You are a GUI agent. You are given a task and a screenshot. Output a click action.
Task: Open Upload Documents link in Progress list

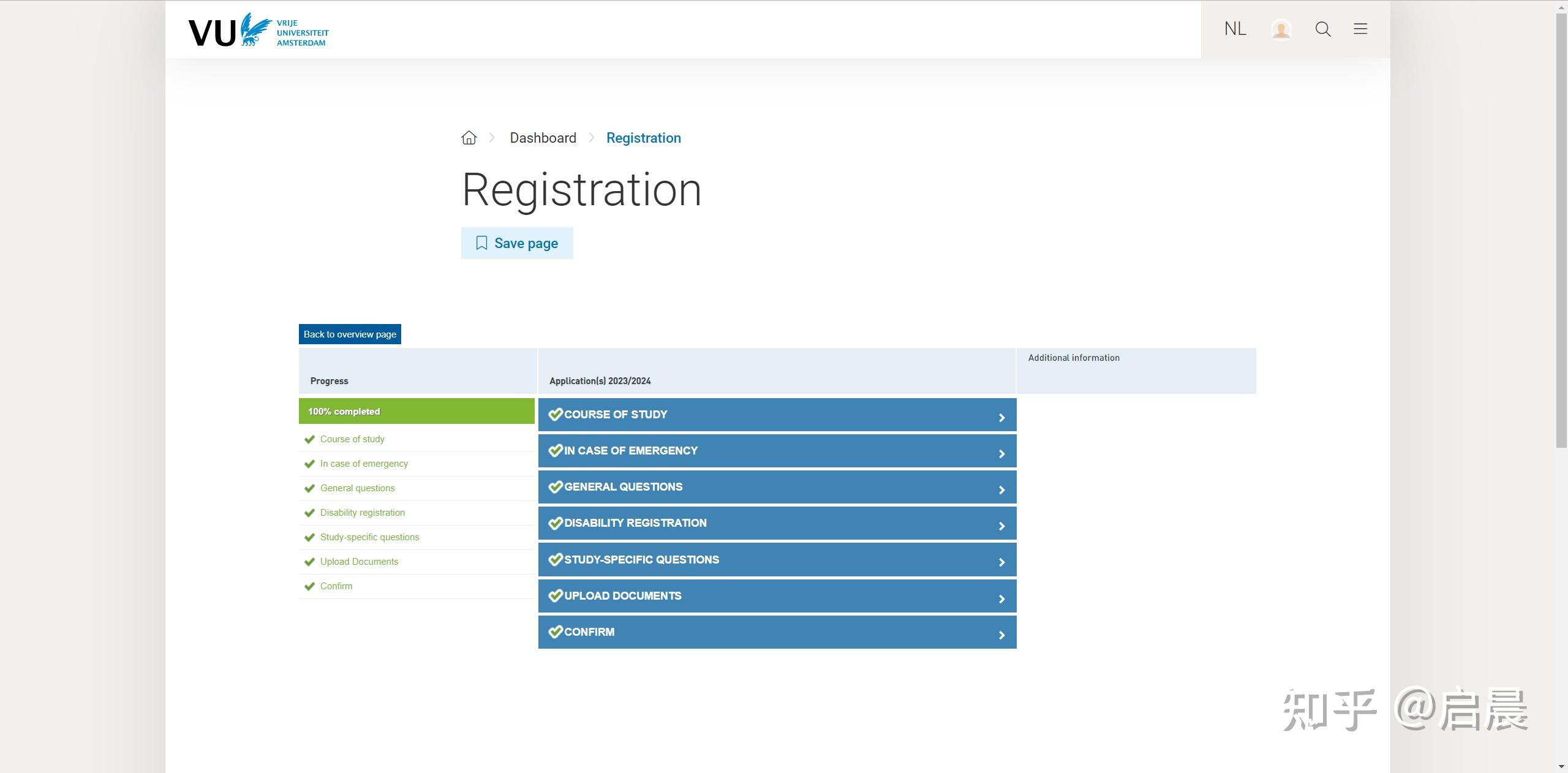point(359,562)
